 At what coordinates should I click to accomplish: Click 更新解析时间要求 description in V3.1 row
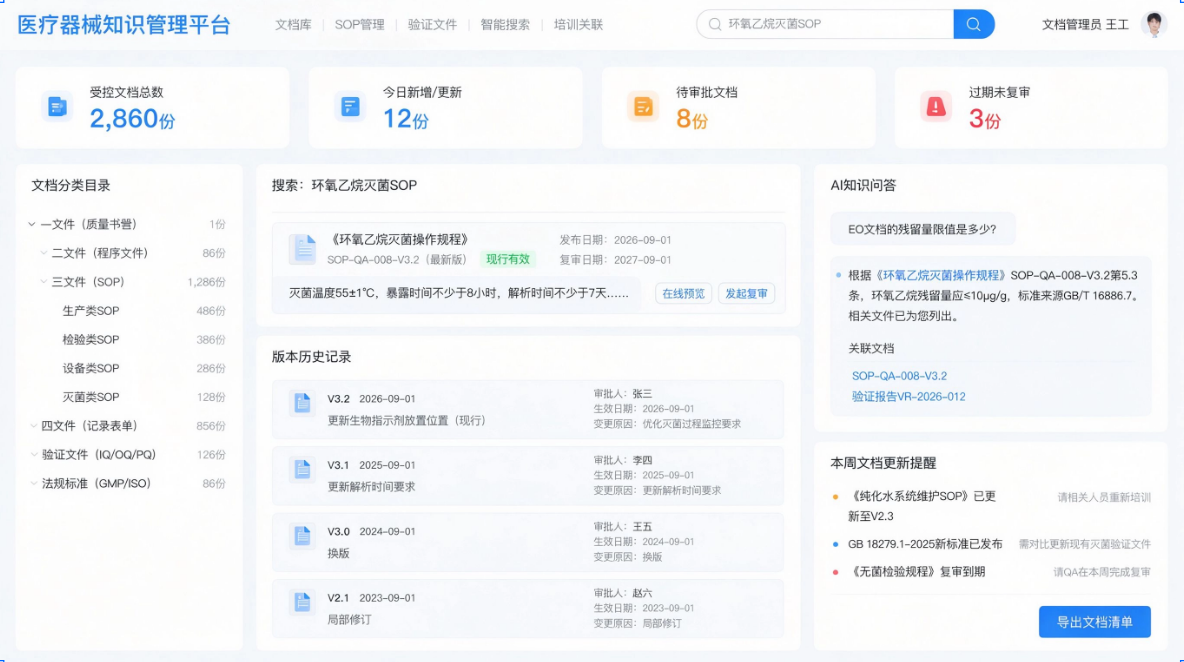[371, 487]
